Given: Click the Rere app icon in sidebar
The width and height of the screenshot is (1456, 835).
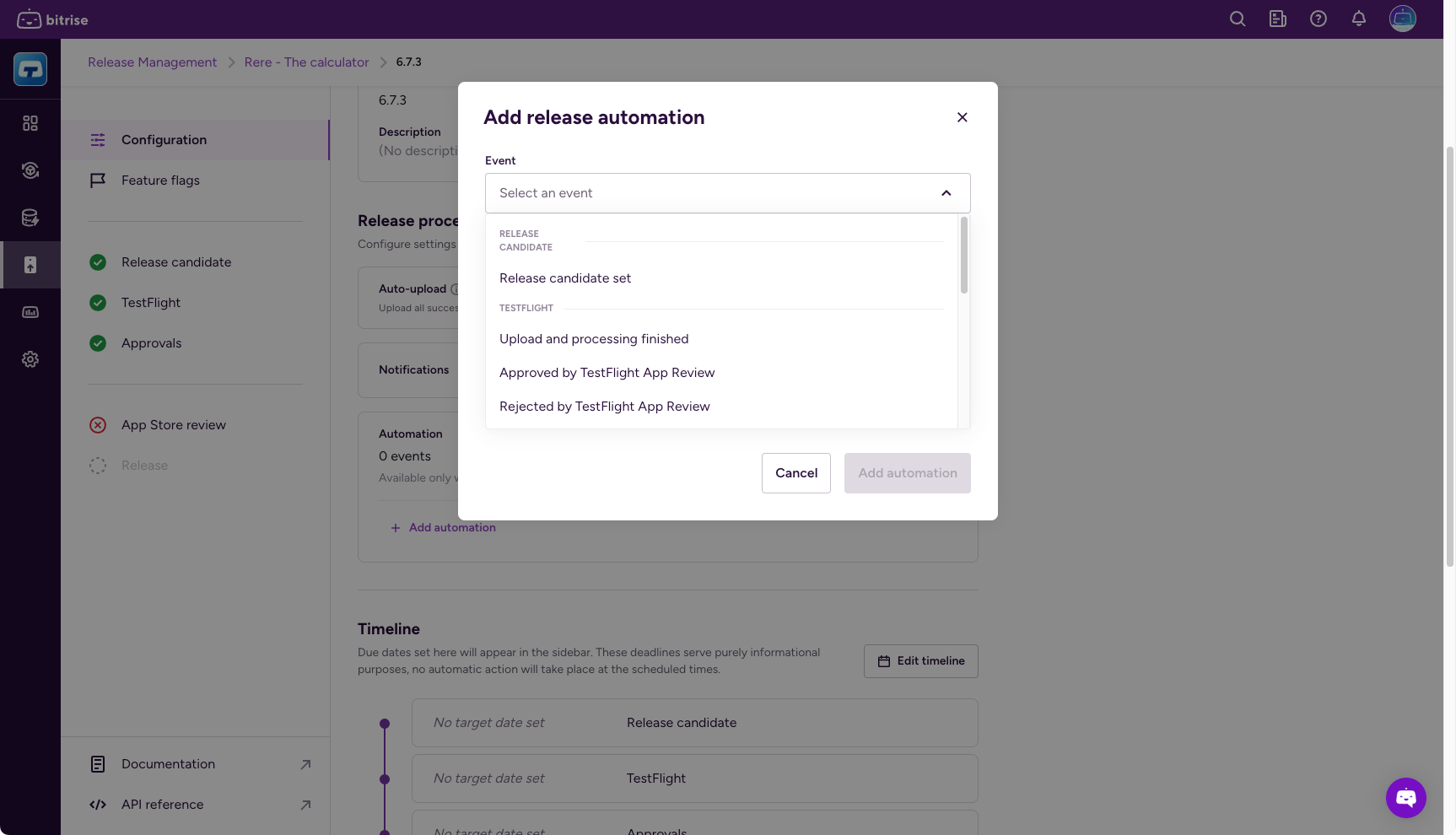Looking at the screenshot, I should click(x=30, y=69).
